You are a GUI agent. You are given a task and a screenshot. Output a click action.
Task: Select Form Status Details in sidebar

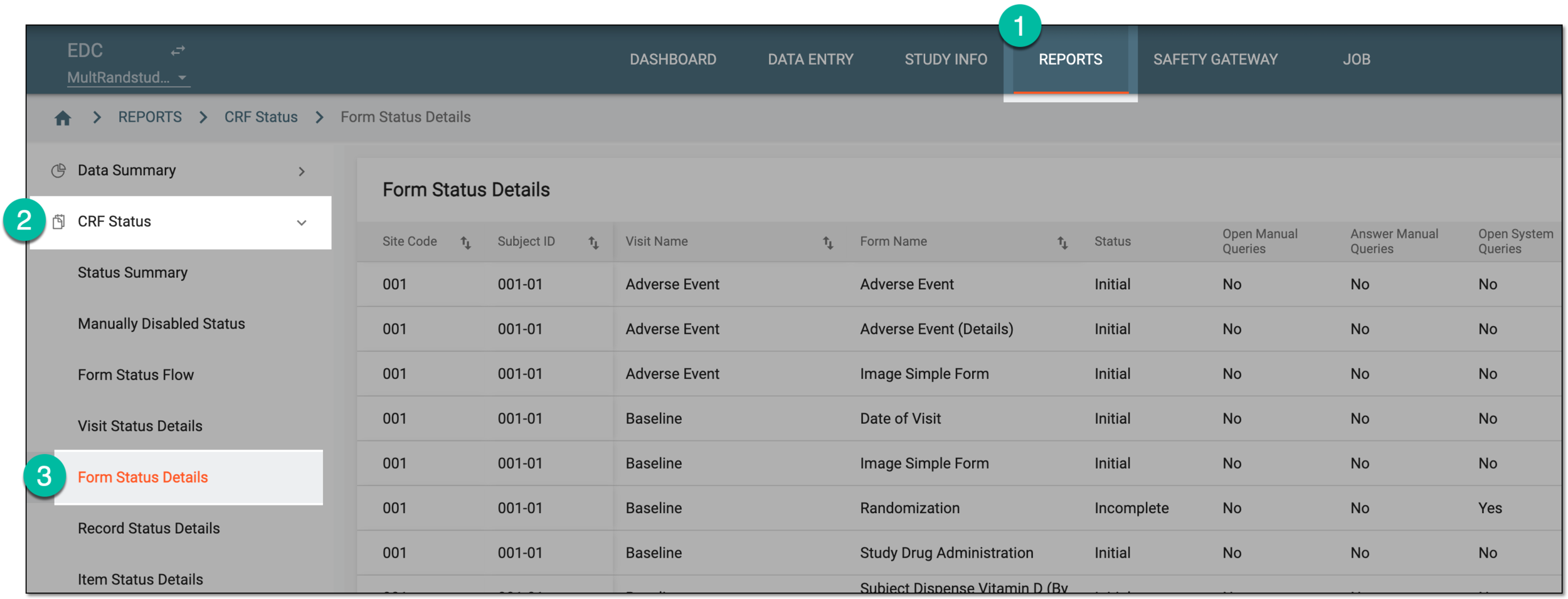click(x=188, y=477)
